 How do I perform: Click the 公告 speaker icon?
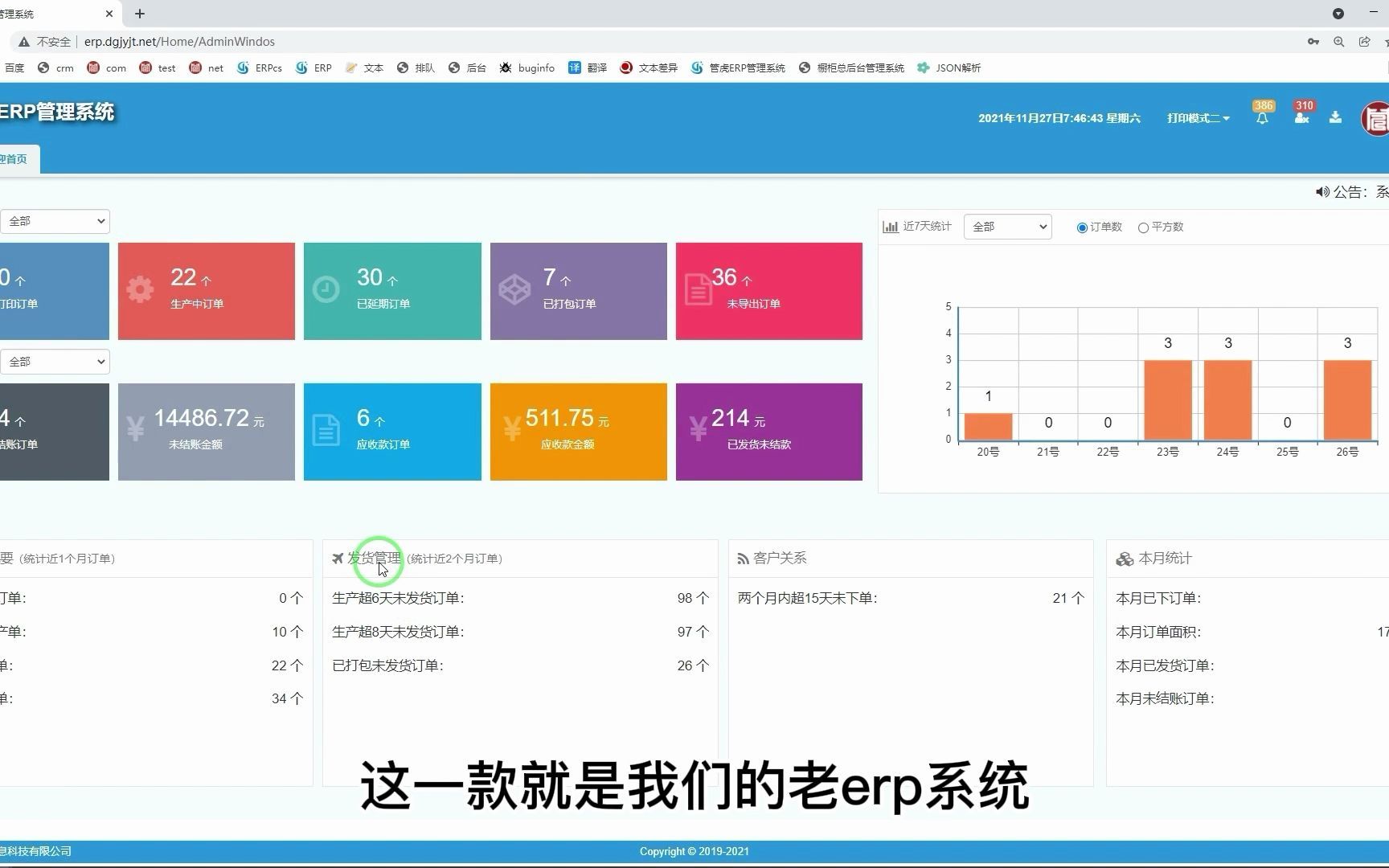[x=1322, y=192]
